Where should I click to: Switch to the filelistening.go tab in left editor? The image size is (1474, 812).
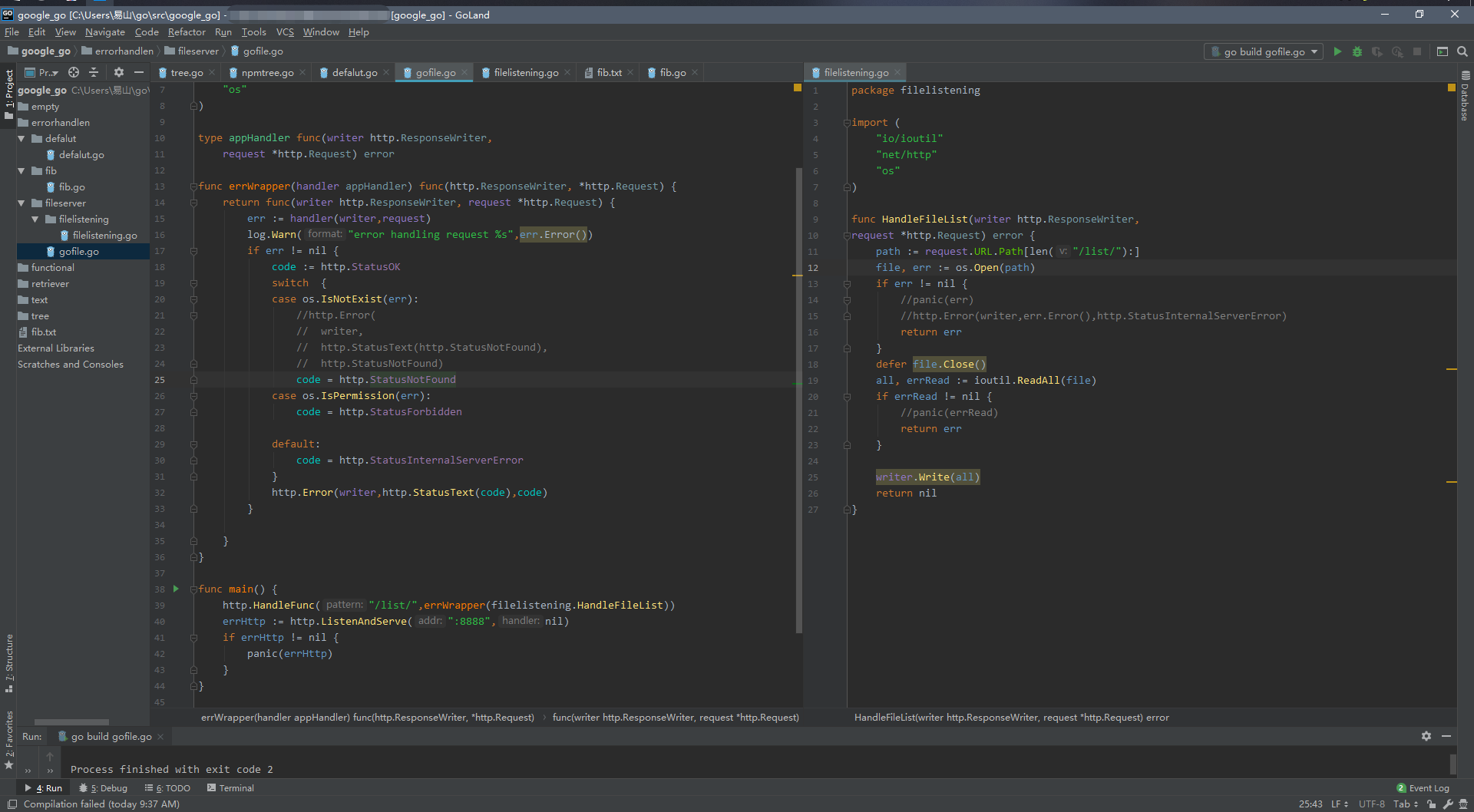[525, 72]
